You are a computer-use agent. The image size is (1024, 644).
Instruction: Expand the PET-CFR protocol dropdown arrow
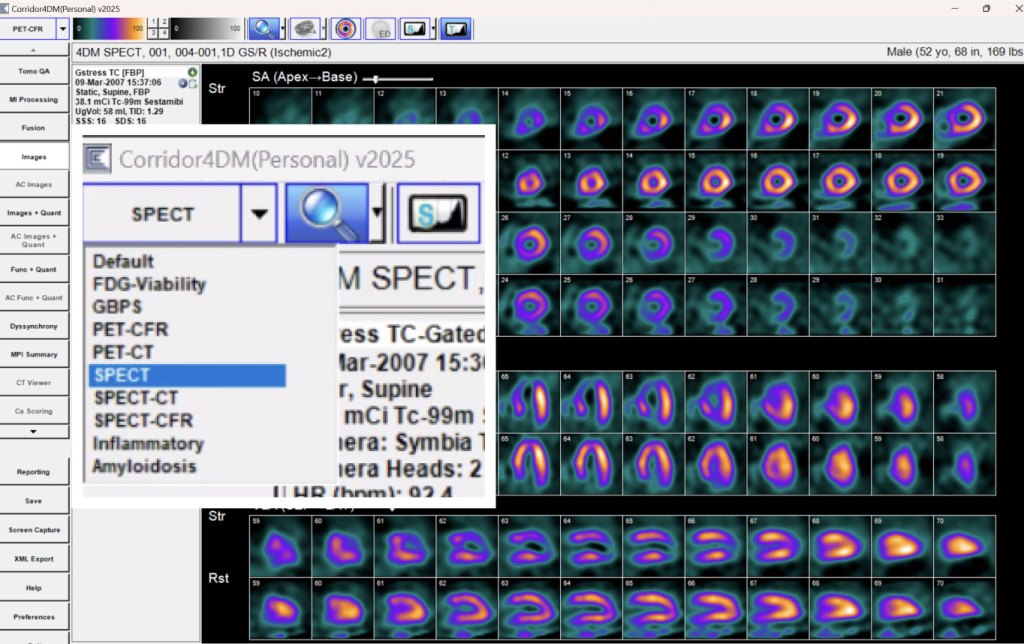63,29
